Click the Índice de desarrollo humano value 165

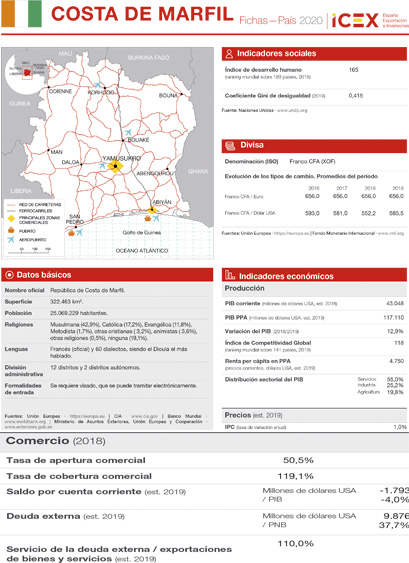353,70
